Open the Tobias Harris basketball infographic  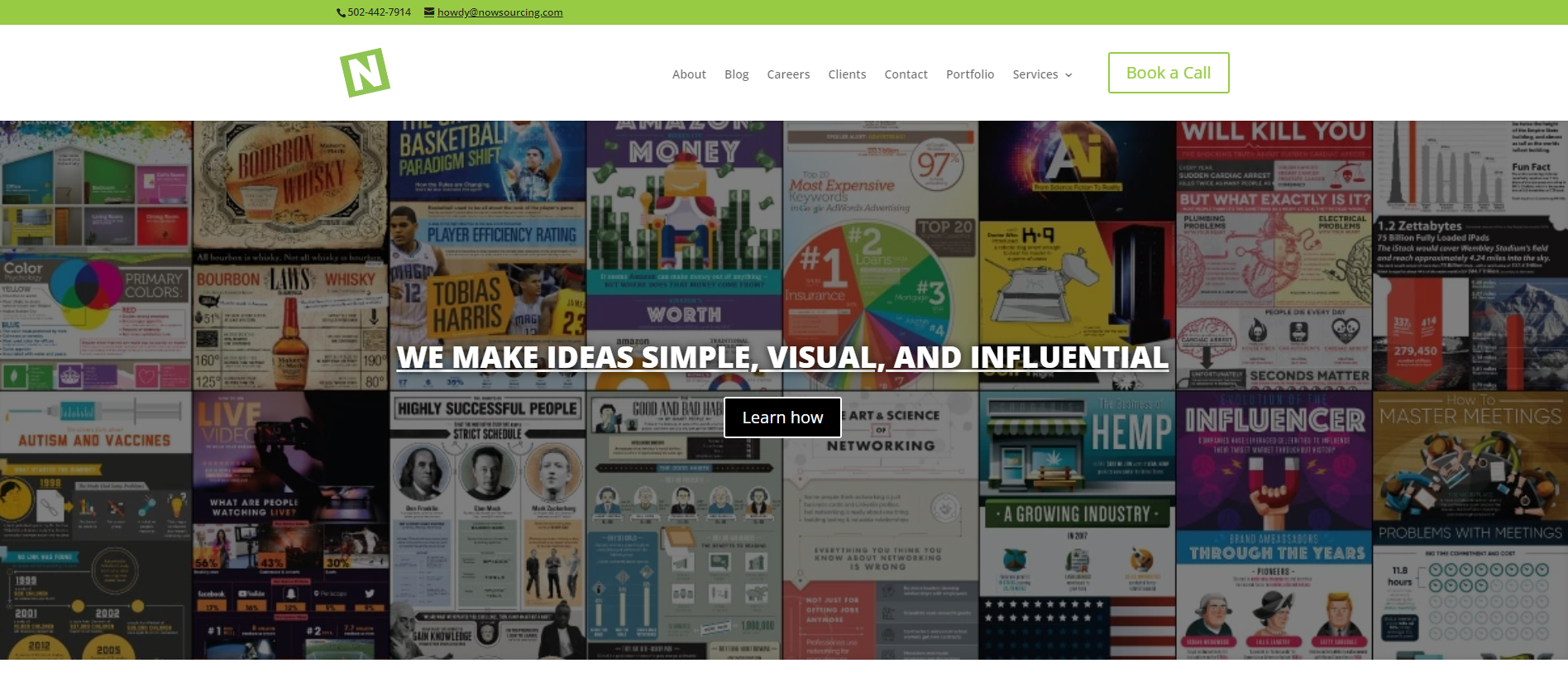click(487, 255)
